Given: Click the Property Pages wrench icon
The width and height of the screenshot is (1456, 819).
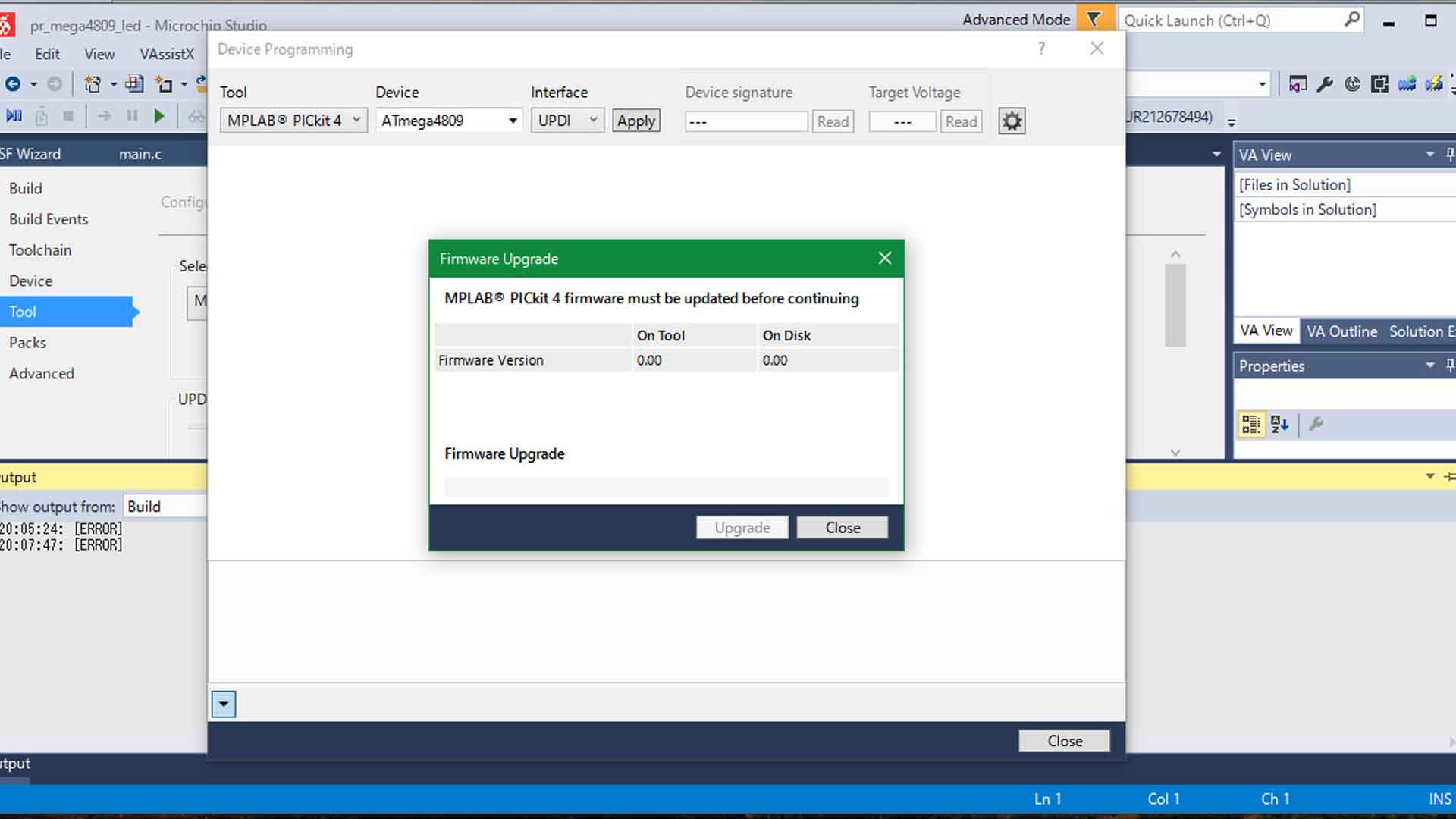Looking at the screenshot, I should coord(1316,424).
